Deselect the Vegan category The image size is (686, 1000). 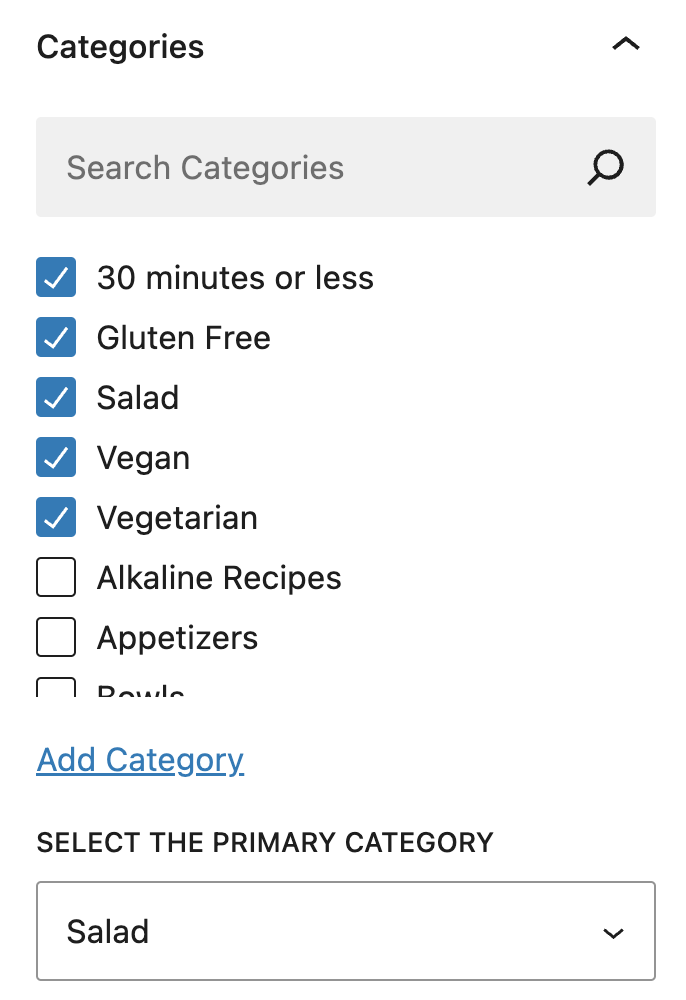[56, 458]
